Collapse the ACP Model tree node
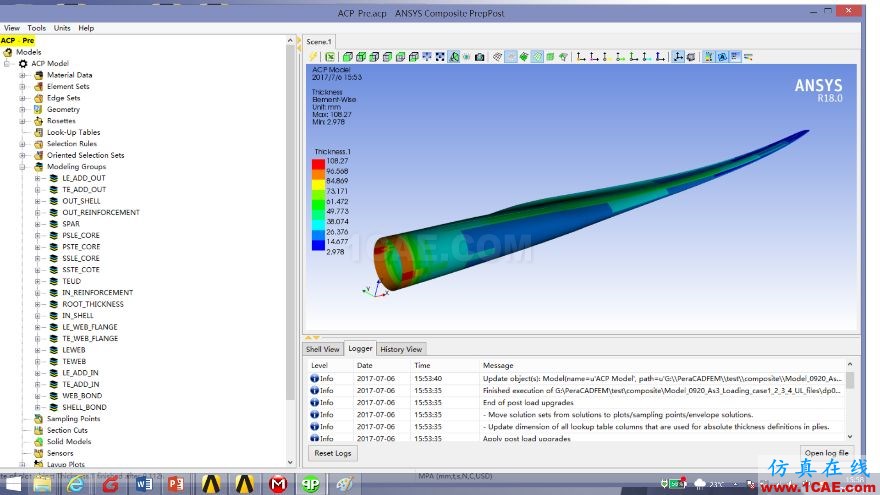This screenshot has width=880, height=495. pos(7,63)
